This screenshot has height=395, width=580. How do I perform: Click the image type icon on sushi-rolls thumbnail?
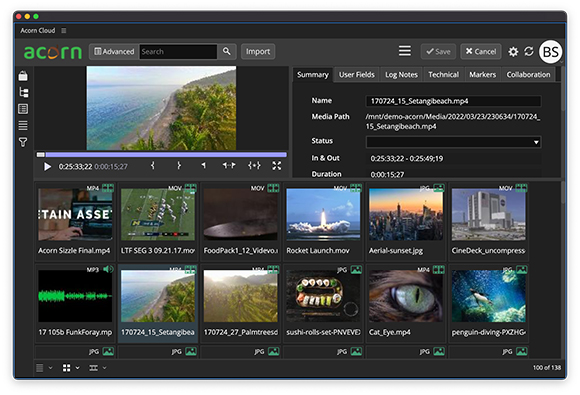[x=356, y=270]
